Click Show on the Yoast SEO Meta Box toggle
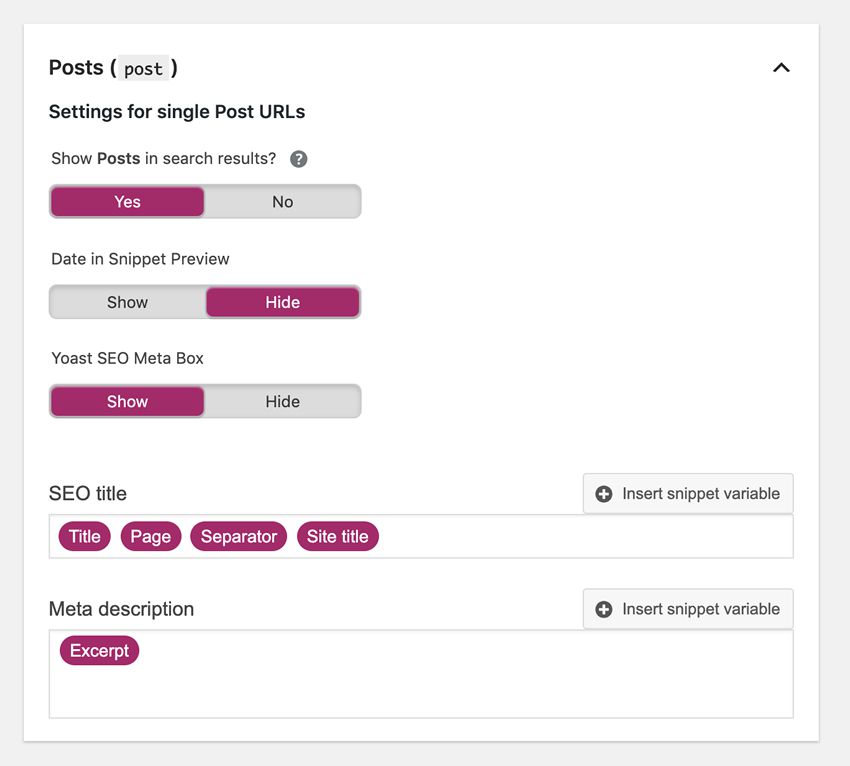 127,401
